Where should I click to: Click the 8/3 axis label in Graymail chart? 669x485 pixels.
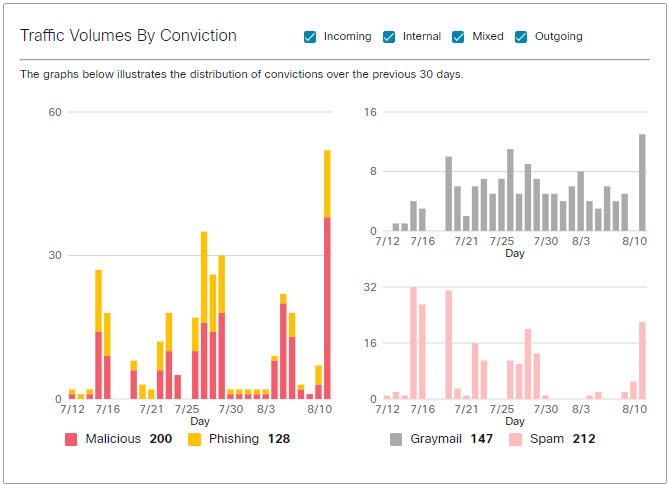(581, 241)
